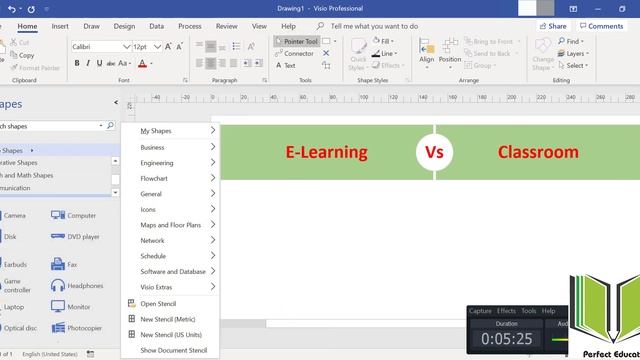Select the Text tool
Viewport: 640px width, 360px height.
[285, 65]
